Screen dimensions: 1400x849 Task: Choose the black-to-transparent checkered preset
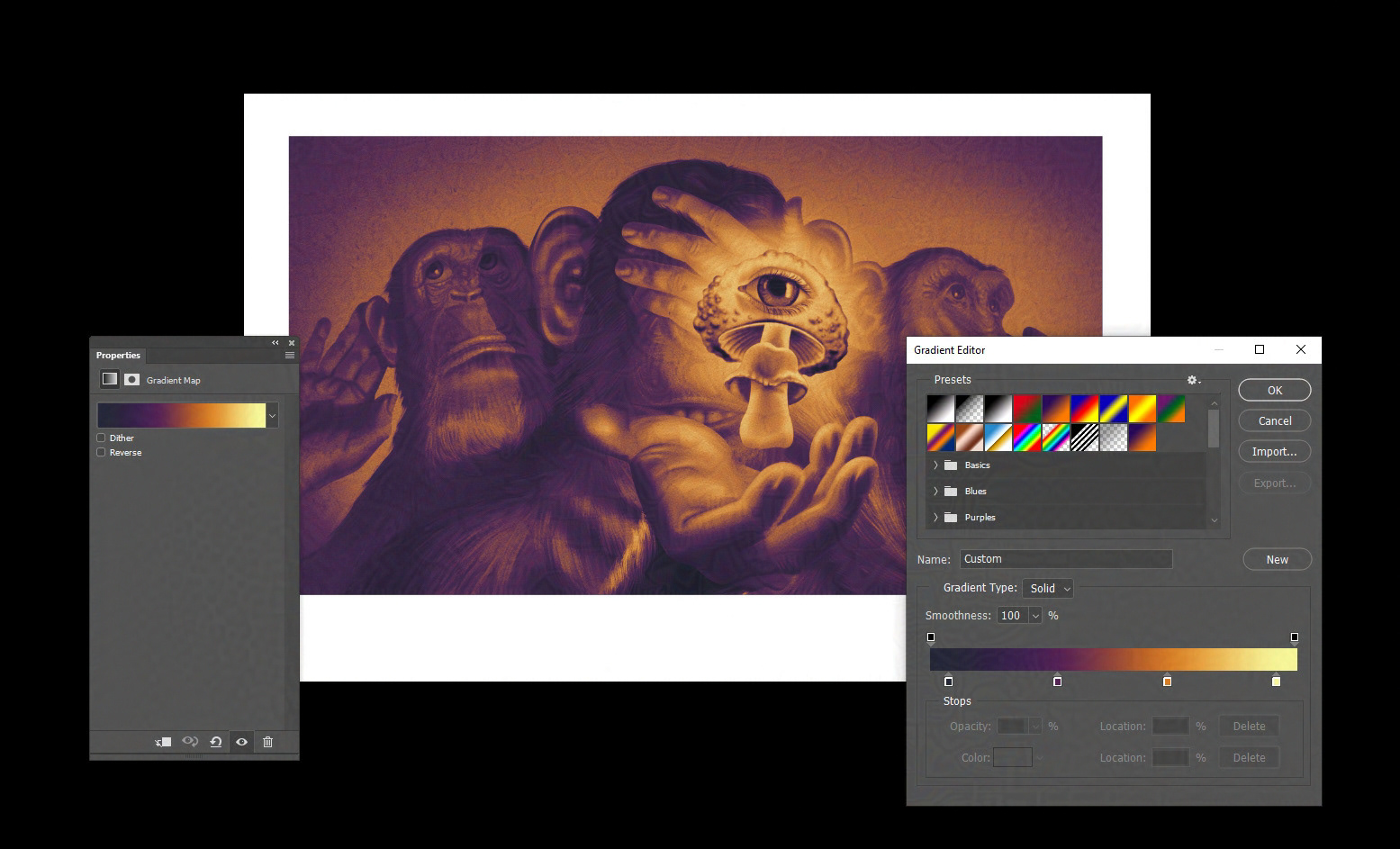coord(970,409)
